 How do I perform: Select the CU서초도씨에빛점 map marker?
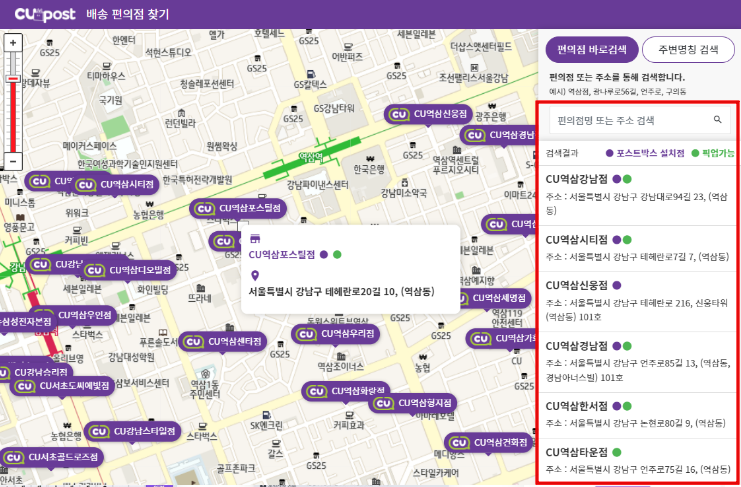point(62,386)
